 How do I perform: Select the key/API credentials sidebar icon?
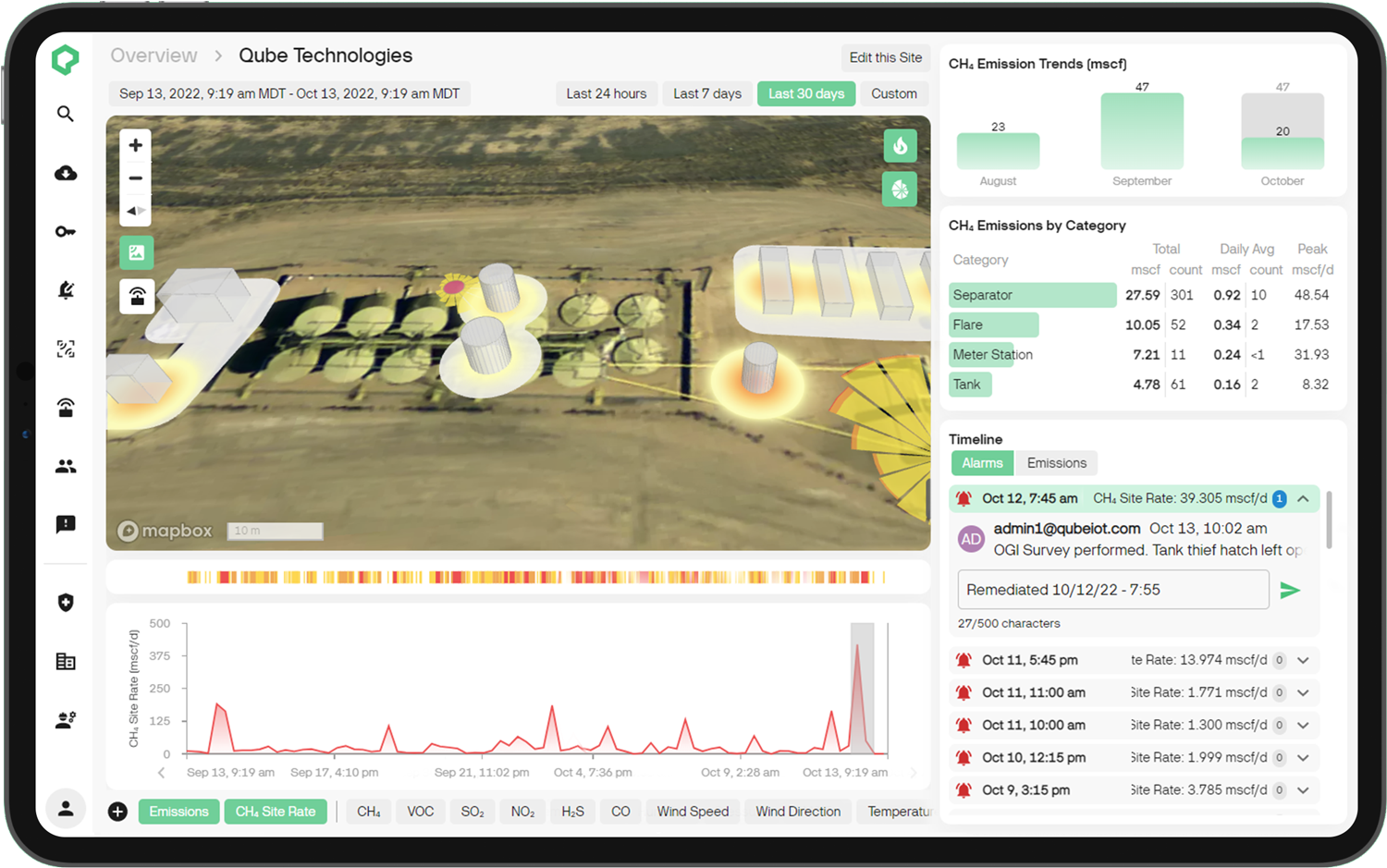[x=65, y=231]
